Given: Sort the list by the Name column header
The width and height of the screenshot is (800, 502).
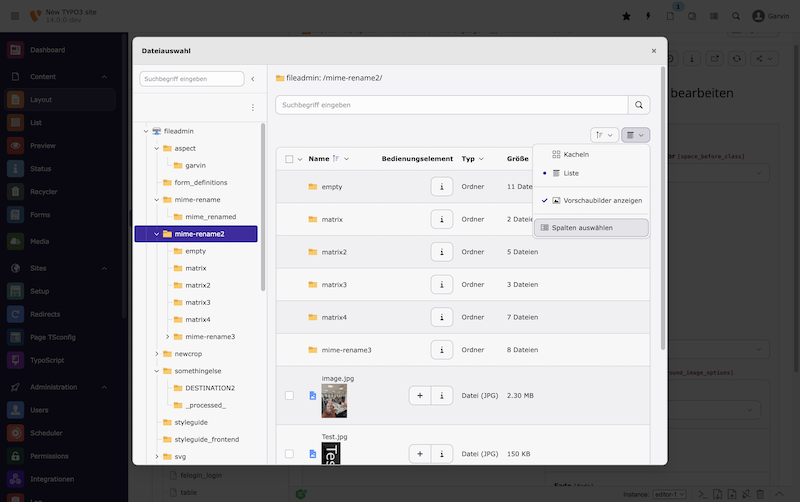Looking at the screenshot, I should (x=319, y=159).
